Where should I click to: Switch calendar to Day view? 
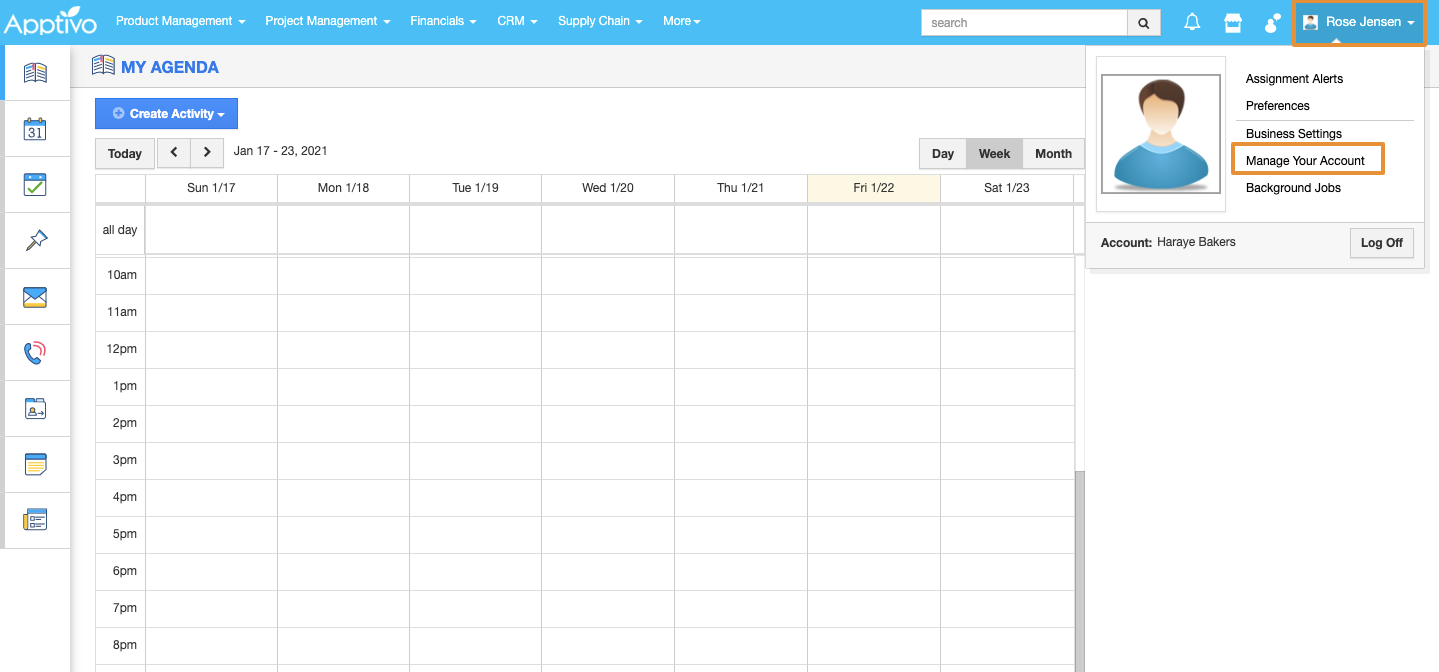pos(942,154)
